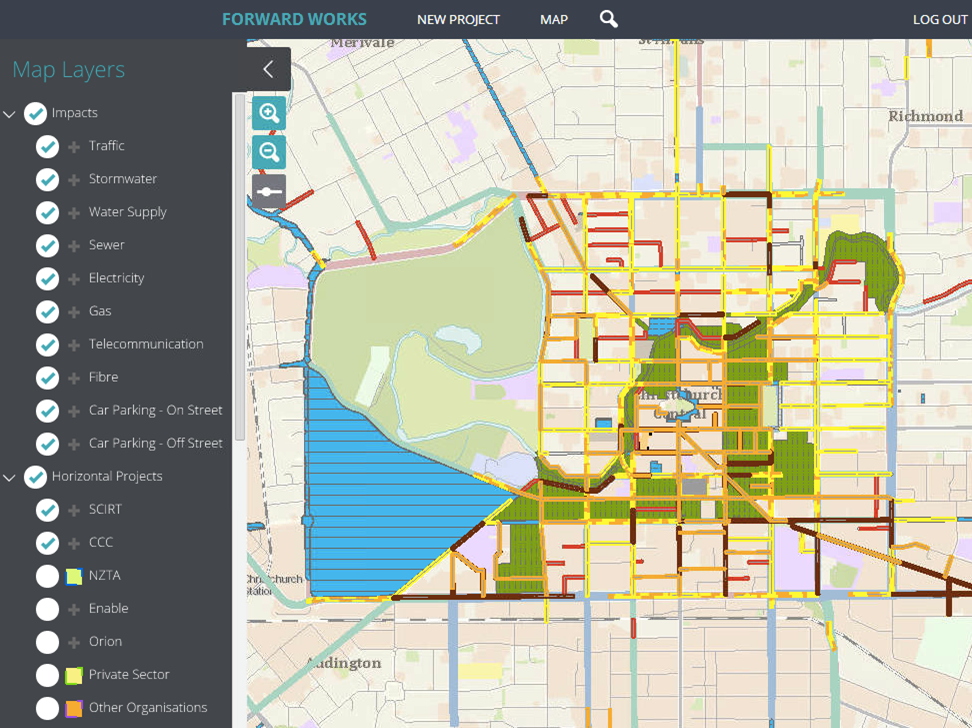Expand the Stormwater layer plus icon
972x728 pixels.
(74, 180)
